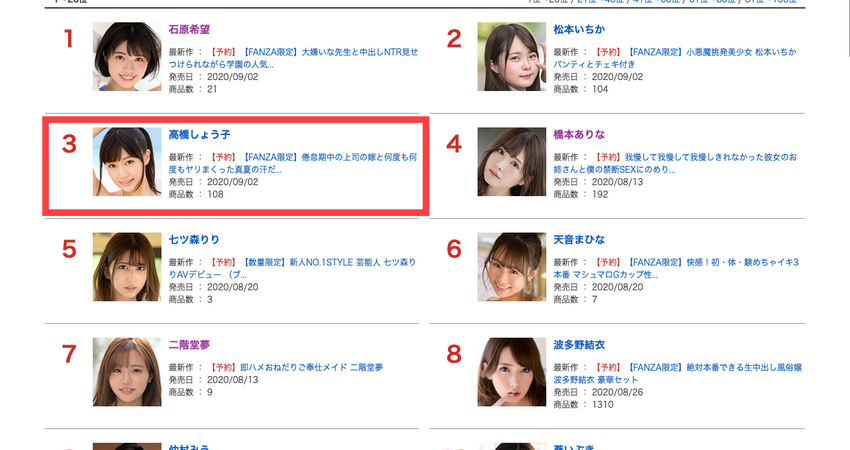
Task: Open the rank 8 profile thumbnail
Action: coord(512,372)
